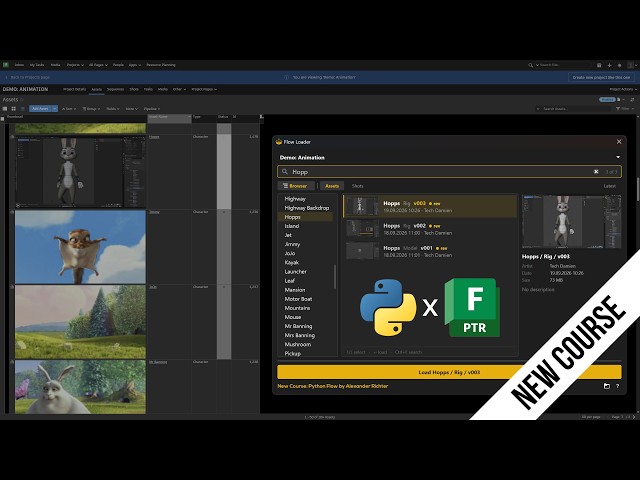Open the More menu in assets toolbar
Viewport: 640px width, 480px height.
point(131,109)
